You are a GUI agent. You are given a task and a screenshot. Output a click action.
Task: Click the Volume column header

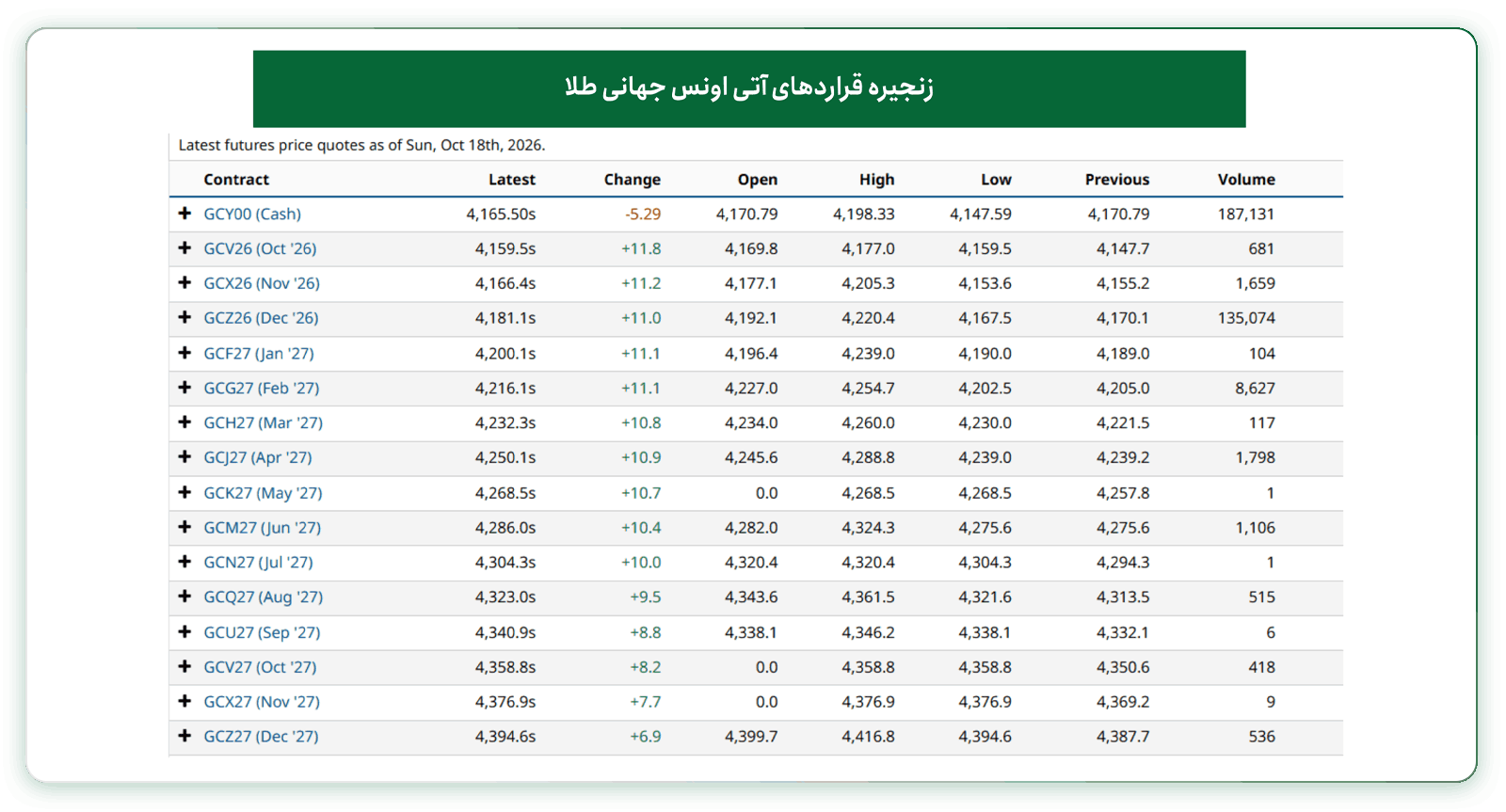pyautogui.click(x=1246, y=179)
